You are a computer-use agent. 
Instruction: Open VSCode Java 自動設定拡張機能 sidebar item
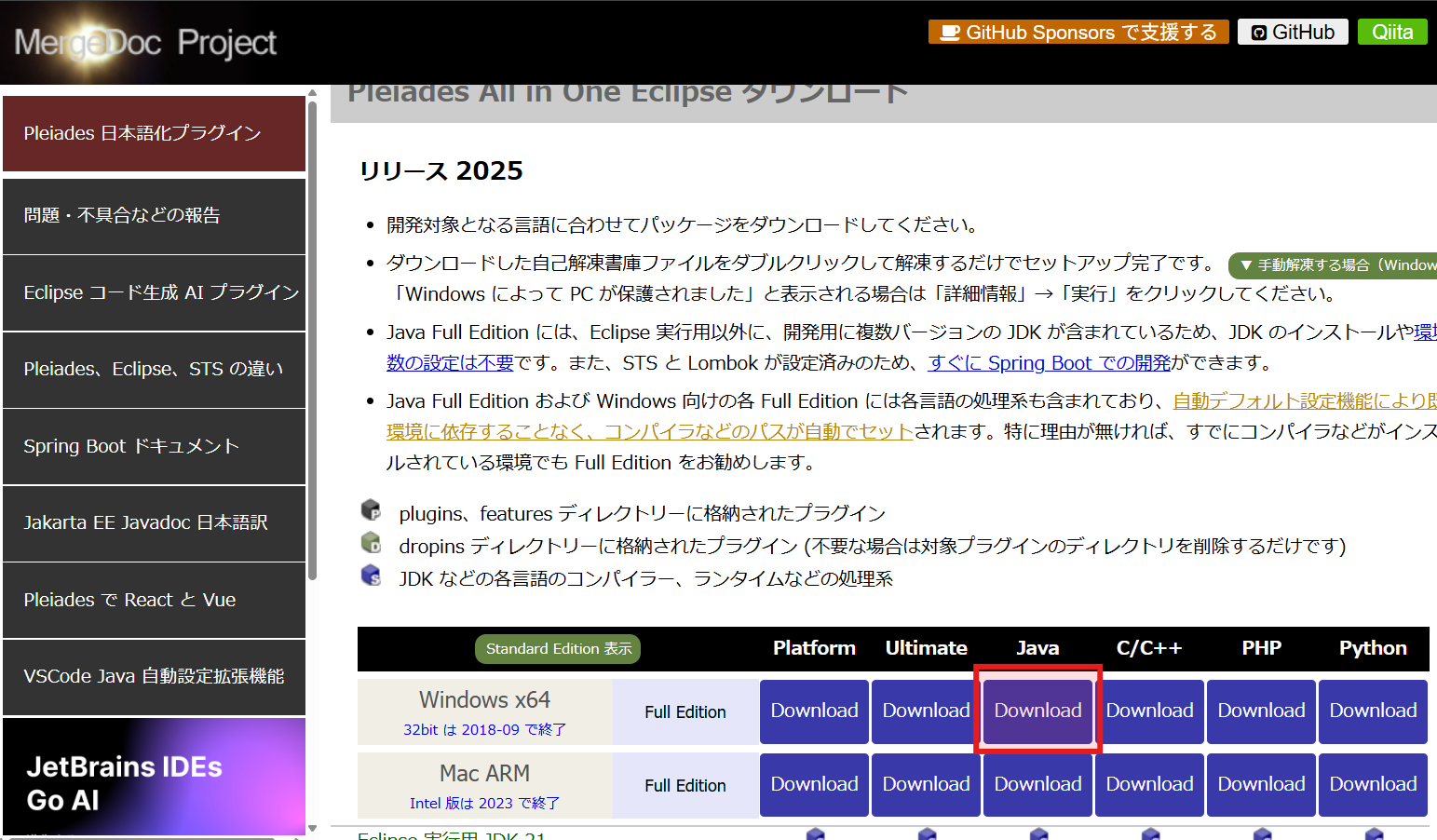pyautogui.click(x=154, y=676)
